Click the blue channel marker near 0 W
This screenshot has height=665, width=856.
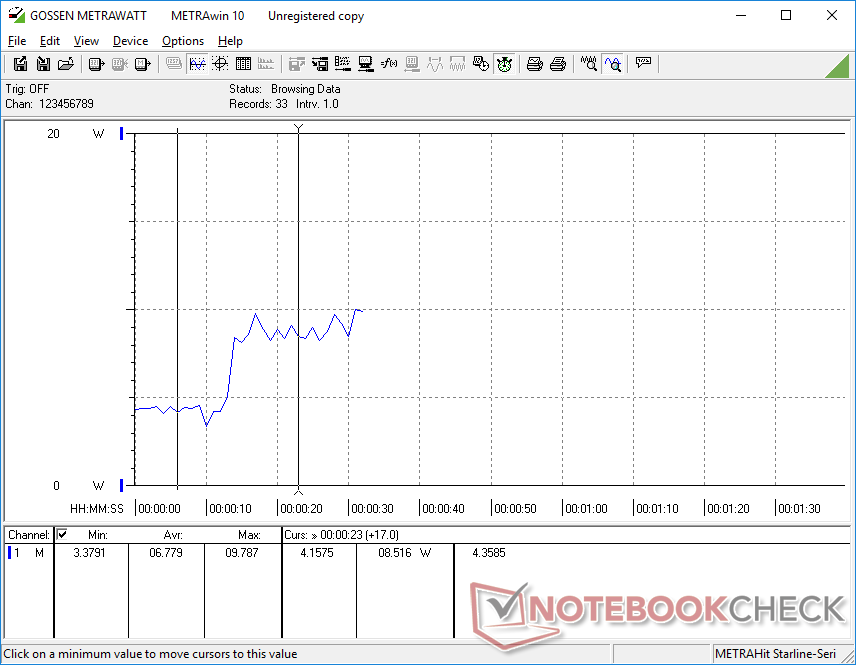122,485
